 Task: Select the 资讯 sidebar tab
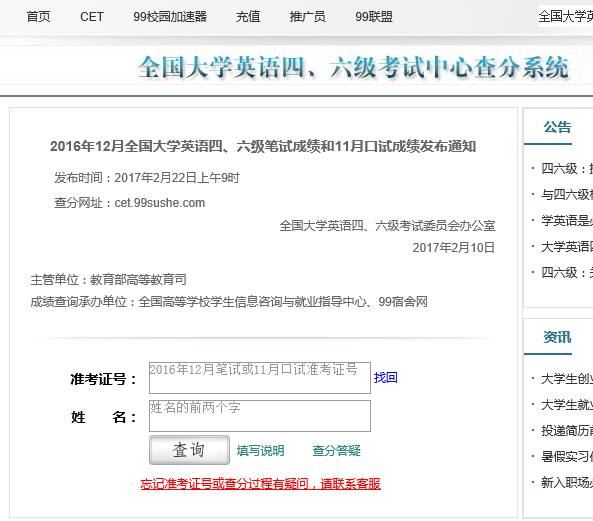pos(557,337)
